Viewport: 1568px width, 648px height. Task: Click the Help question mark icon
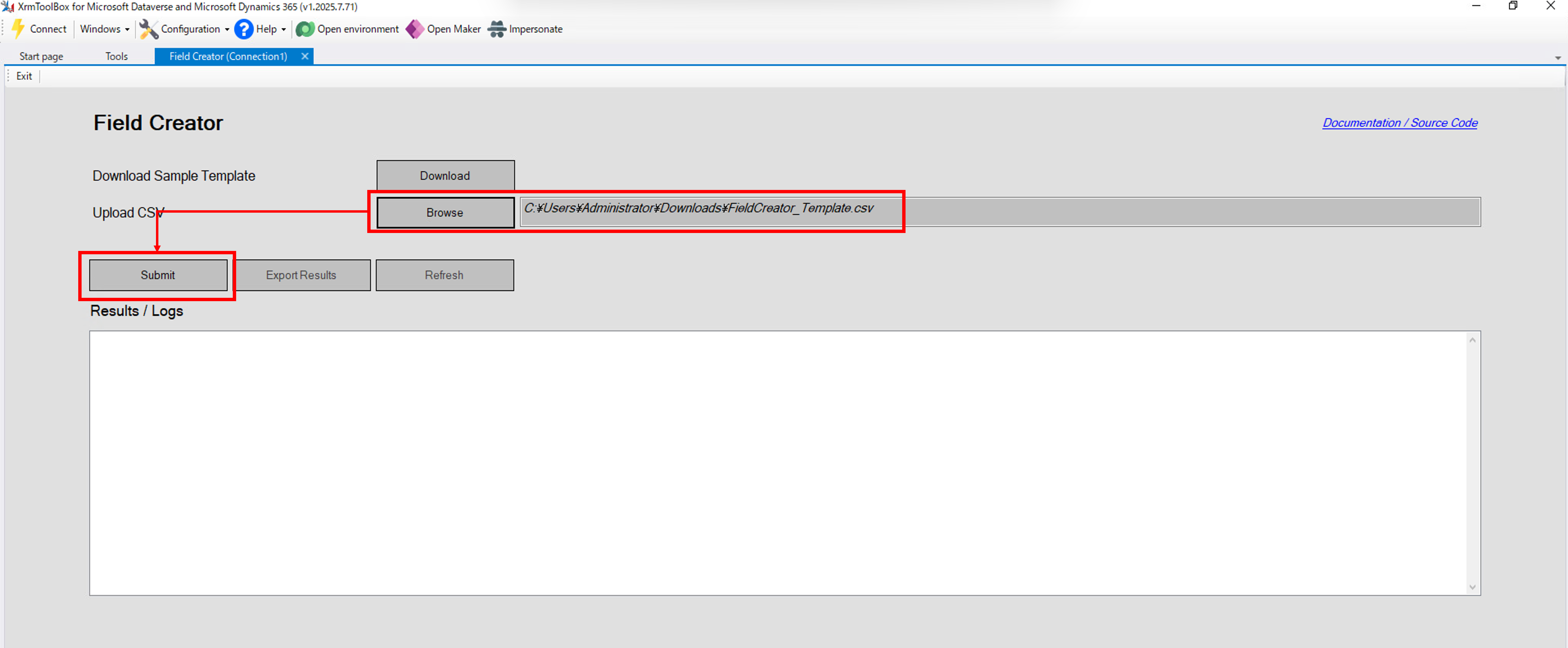tap(244, 29)
